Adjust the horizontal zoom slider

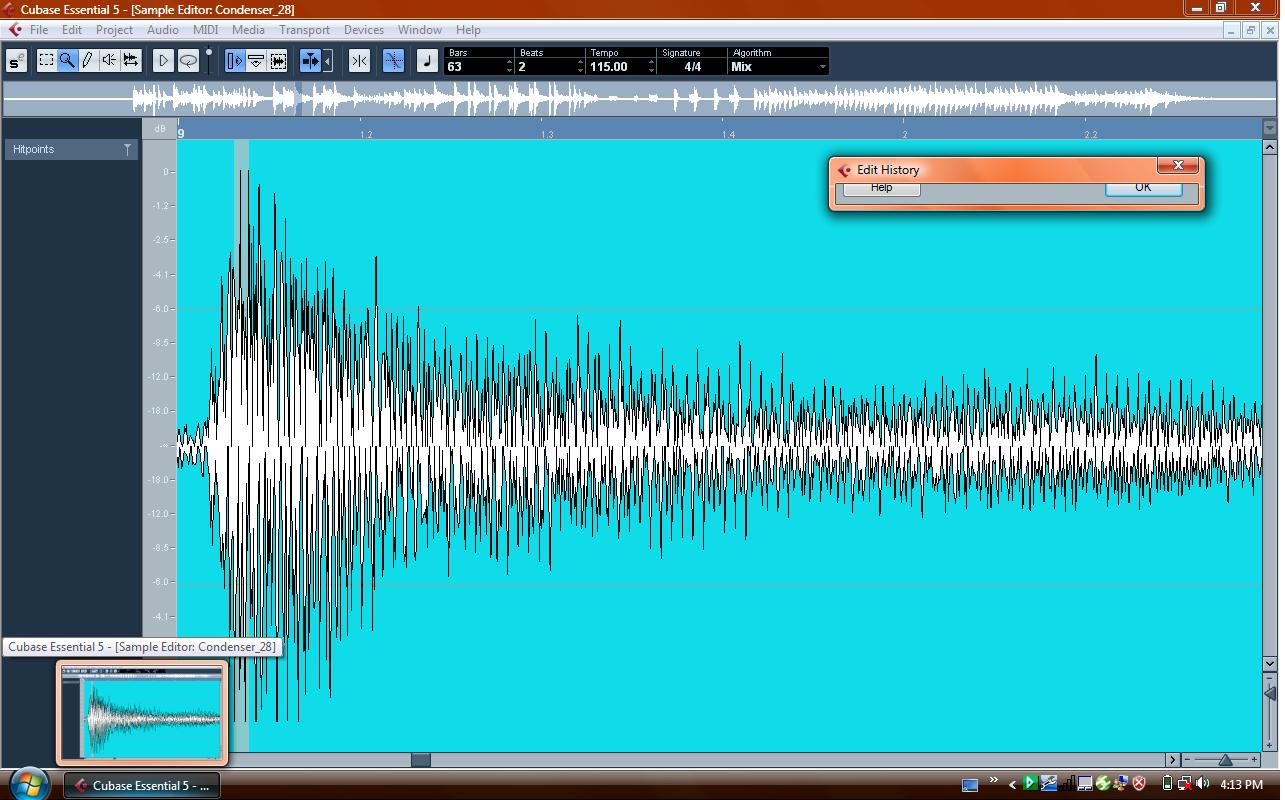pyautogui.click(x=1225, y=760)
